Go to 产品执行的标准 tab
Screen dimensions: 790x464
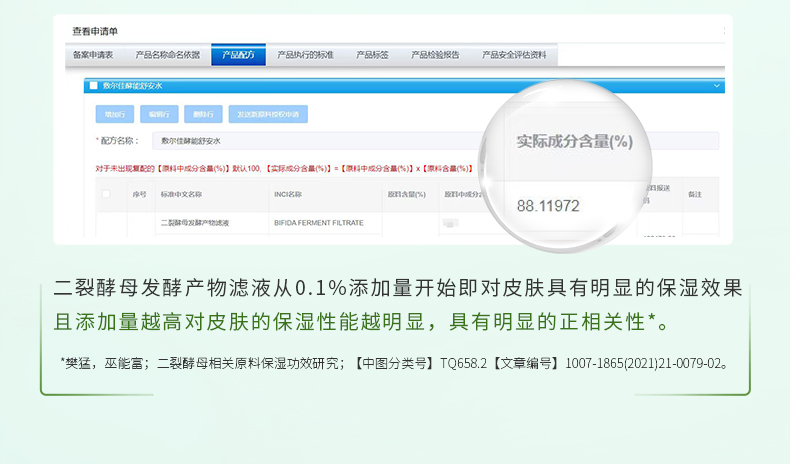pyautogui.click(x=305, y=55)
